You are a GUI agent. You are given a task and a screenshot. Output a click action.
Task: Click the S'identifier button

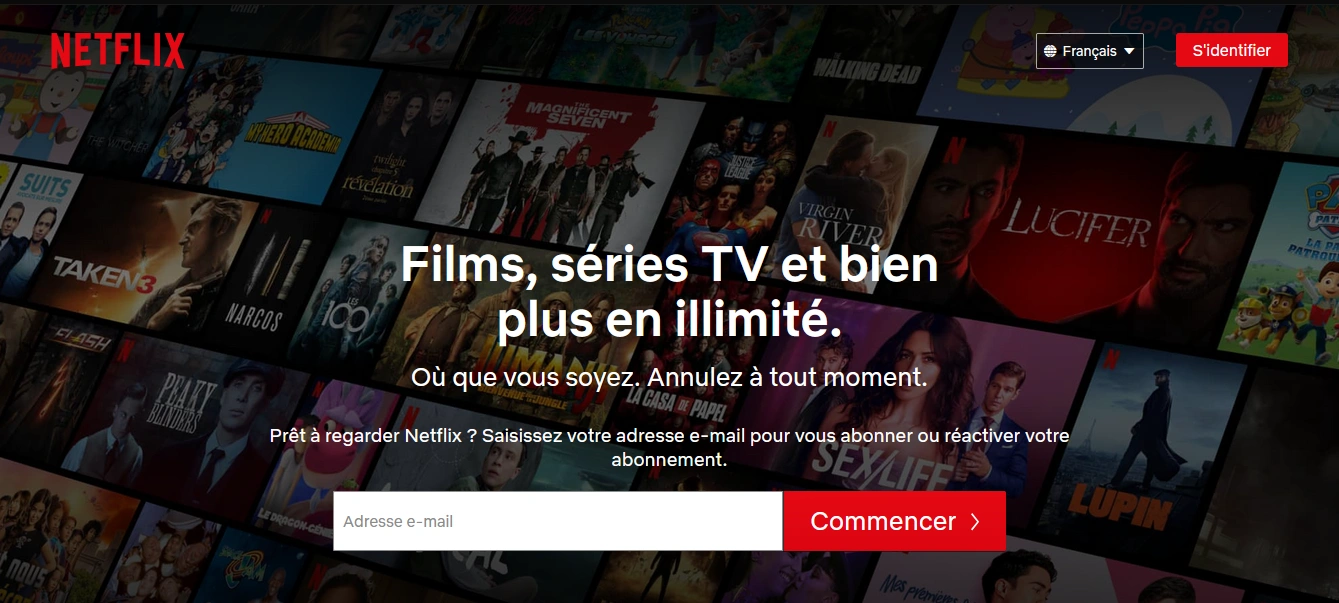pyautogui.click(x=1231, y=50)
